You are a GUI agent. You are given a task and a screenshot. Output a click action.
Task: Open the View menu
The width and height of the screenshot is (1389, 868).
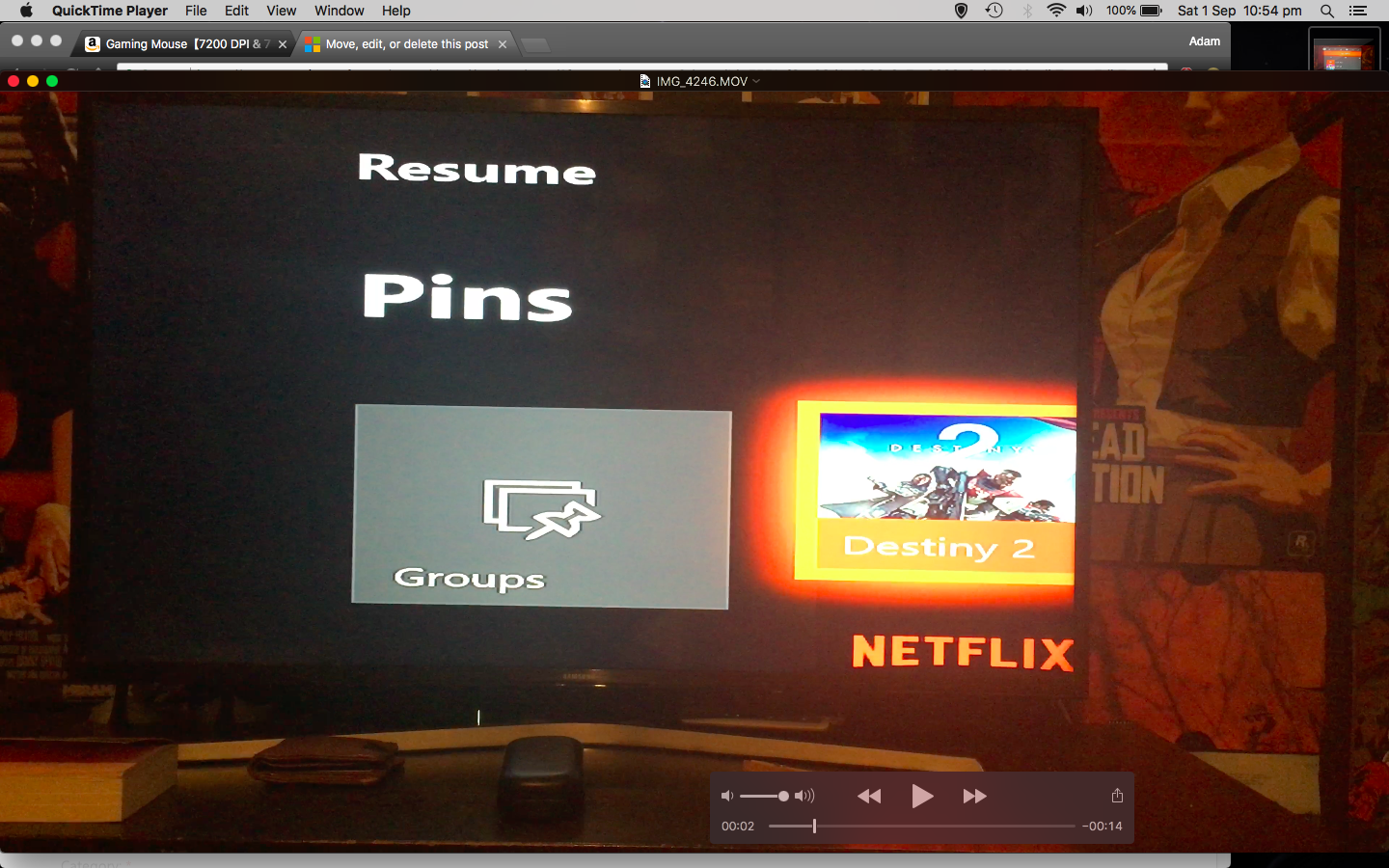(282, 11)
